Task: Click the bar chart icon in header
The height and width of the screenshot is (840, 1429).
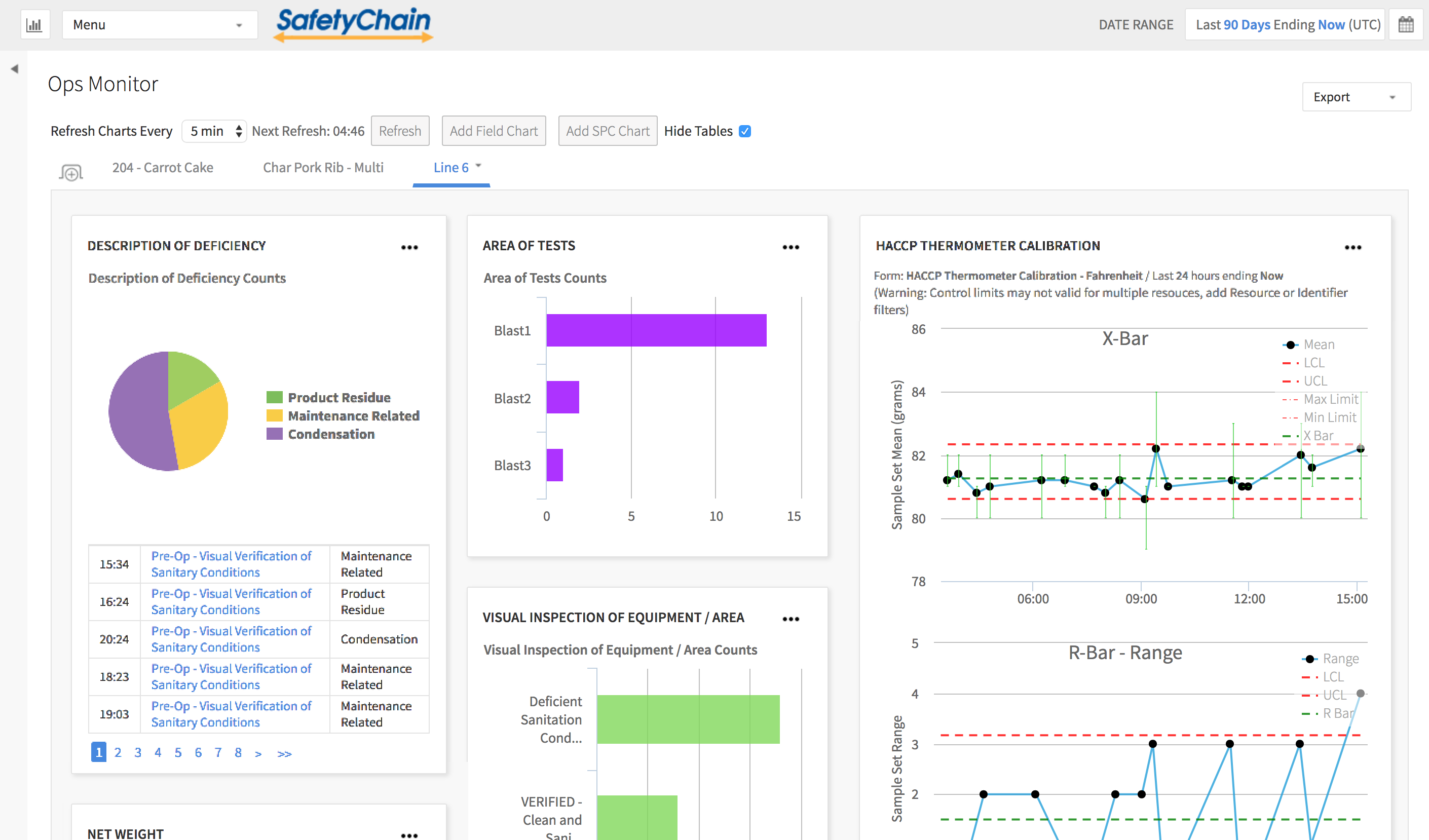Action: (34, 25)
